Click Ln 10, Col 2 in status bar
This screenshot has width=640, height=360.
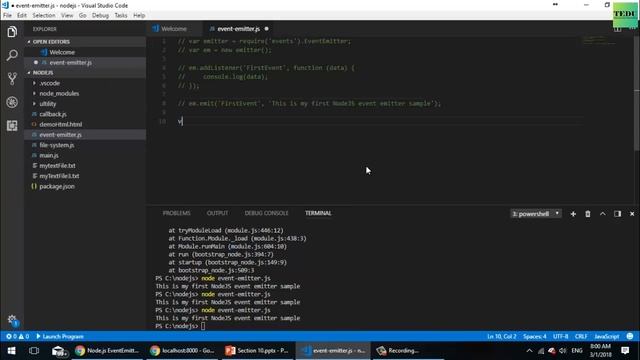click(502, 336)
